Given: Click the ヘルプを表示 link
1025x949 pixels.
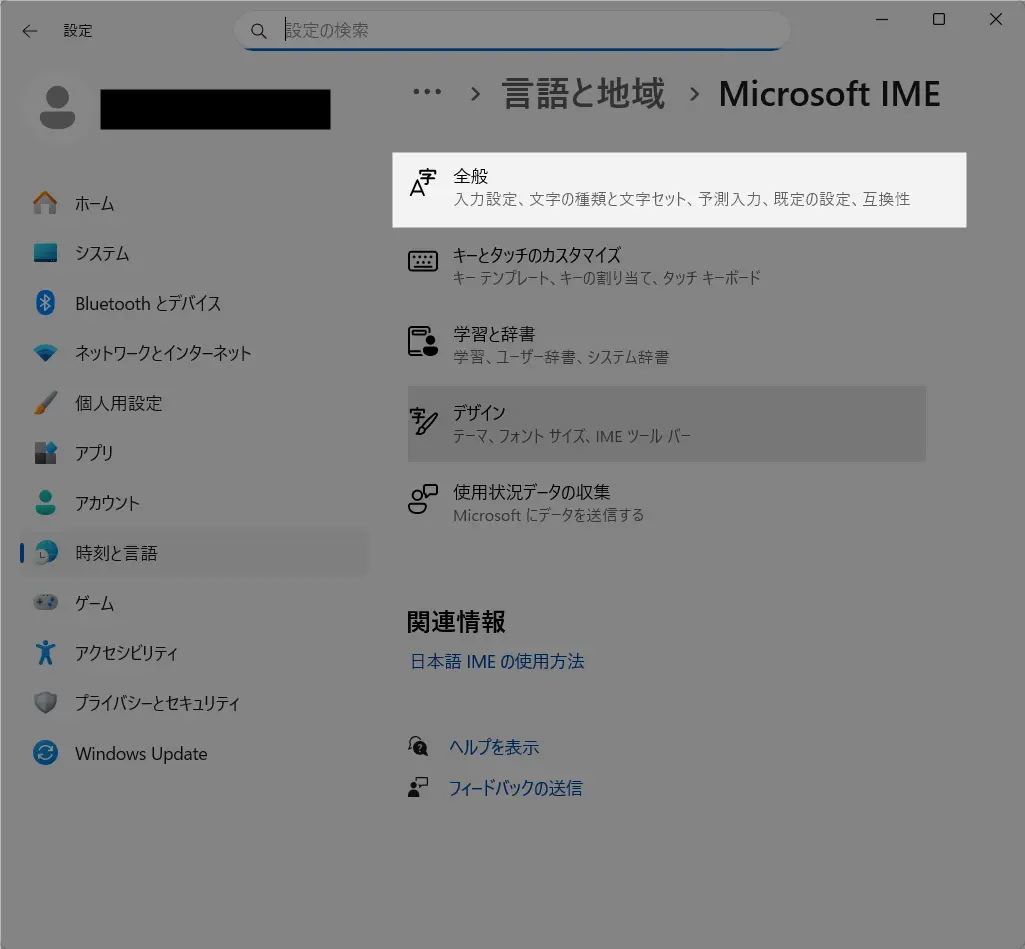Looking at the screenshot, I should point(494,747).
